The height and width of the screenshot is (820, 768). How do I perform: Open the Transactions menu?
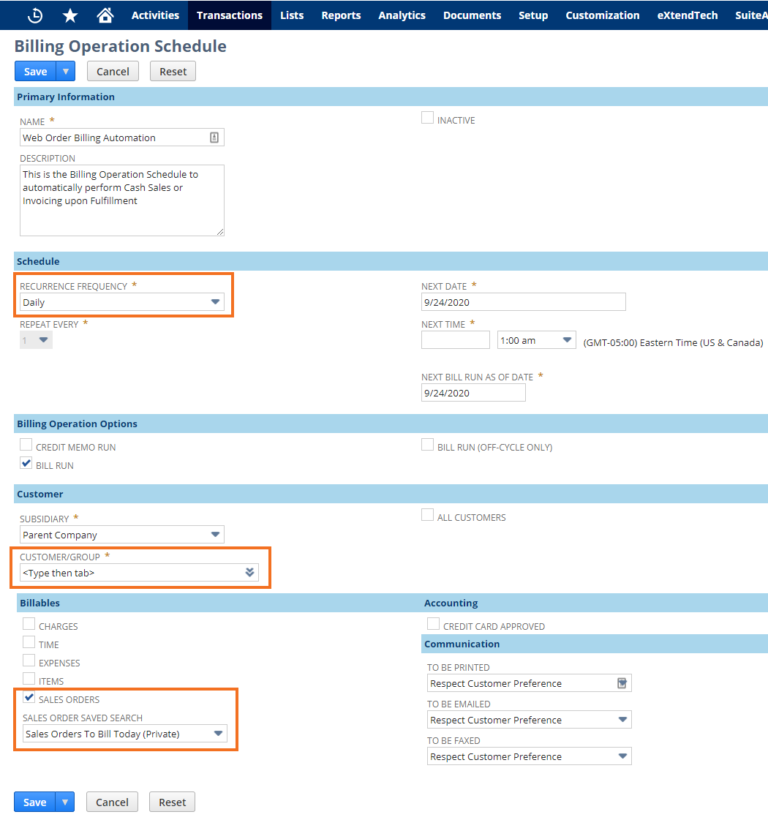point(229,14)
